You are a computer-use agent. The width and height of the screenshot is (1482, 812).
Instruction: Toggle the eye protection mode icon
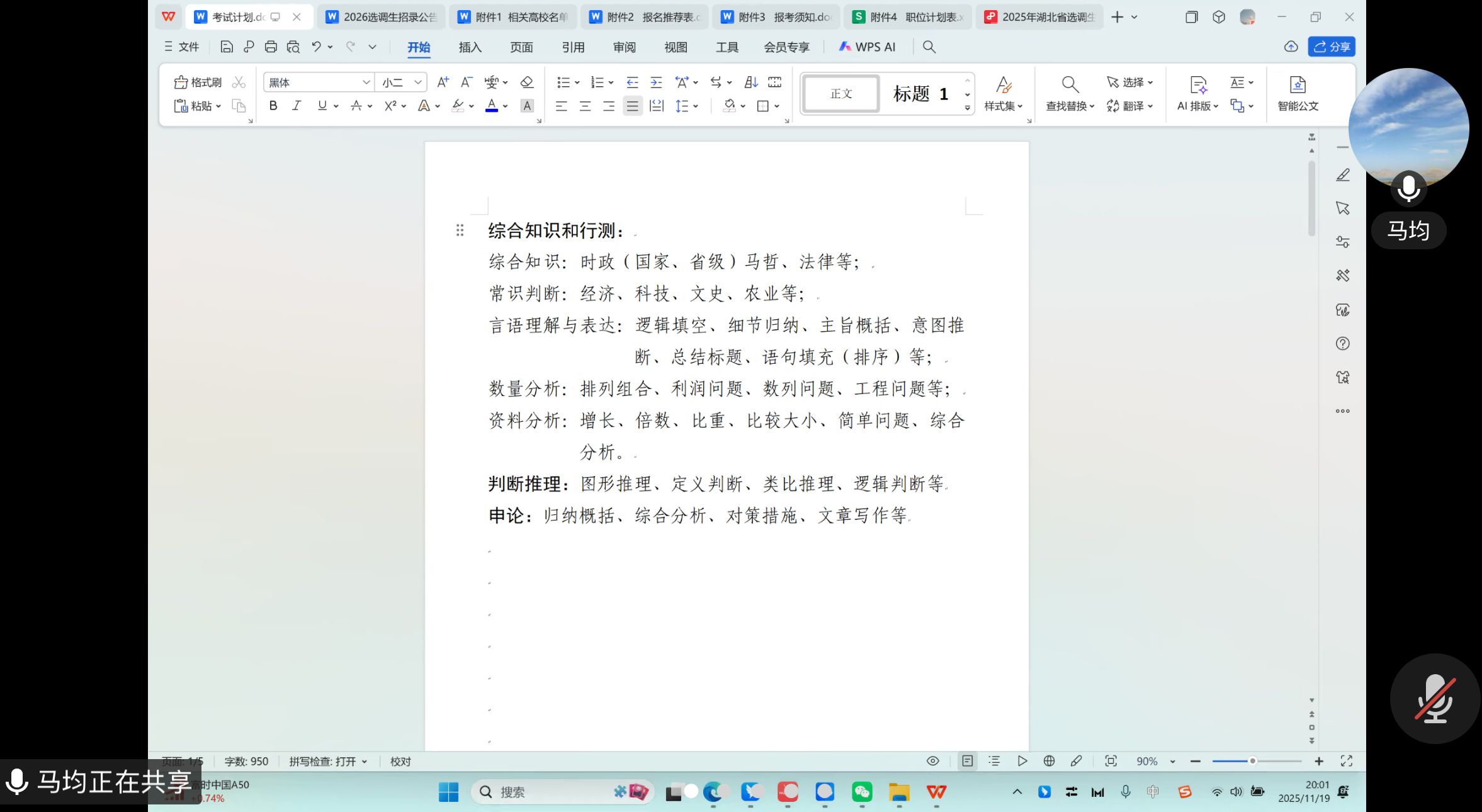point(932,761)
